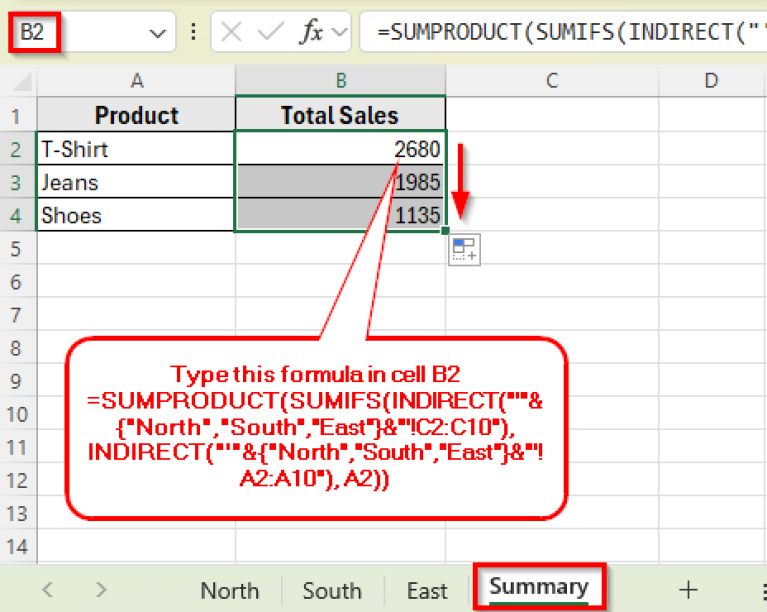Screen dimensions: 767x612
Task: Open the East sheet tab
Action: [x=427, y=590]
